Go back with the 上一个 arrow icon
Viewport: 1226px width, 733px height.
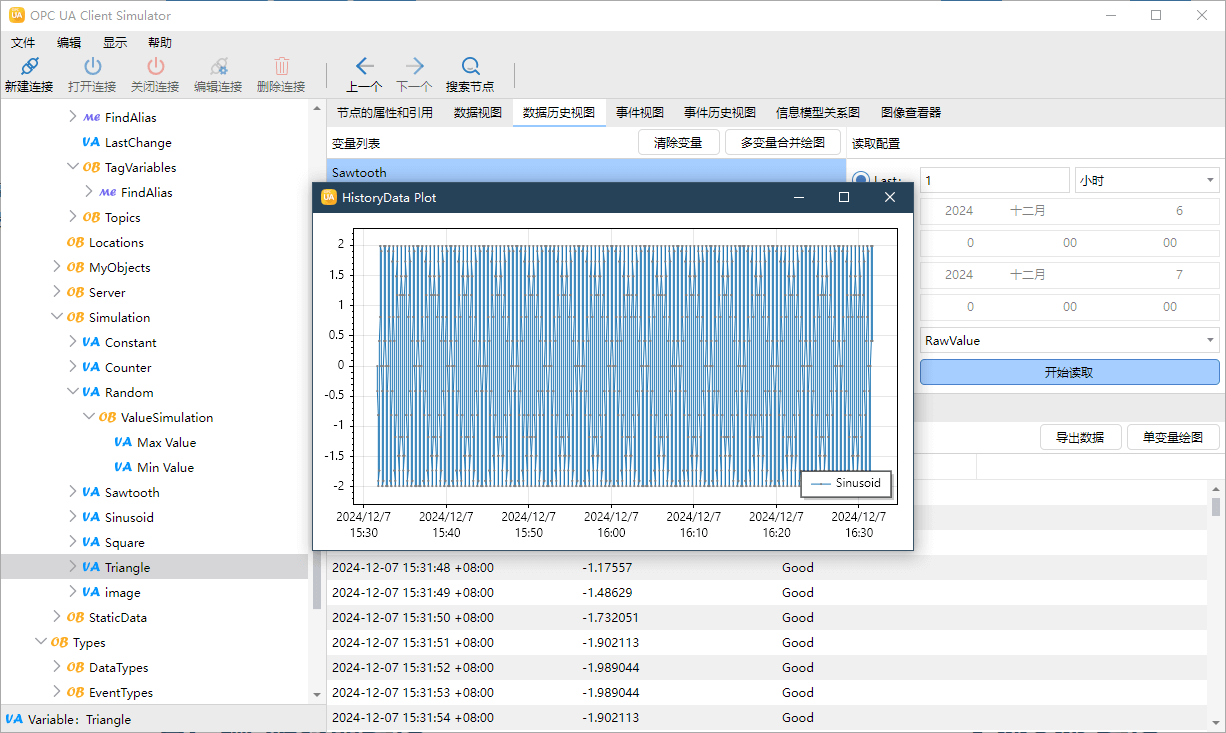pos(364,67)
